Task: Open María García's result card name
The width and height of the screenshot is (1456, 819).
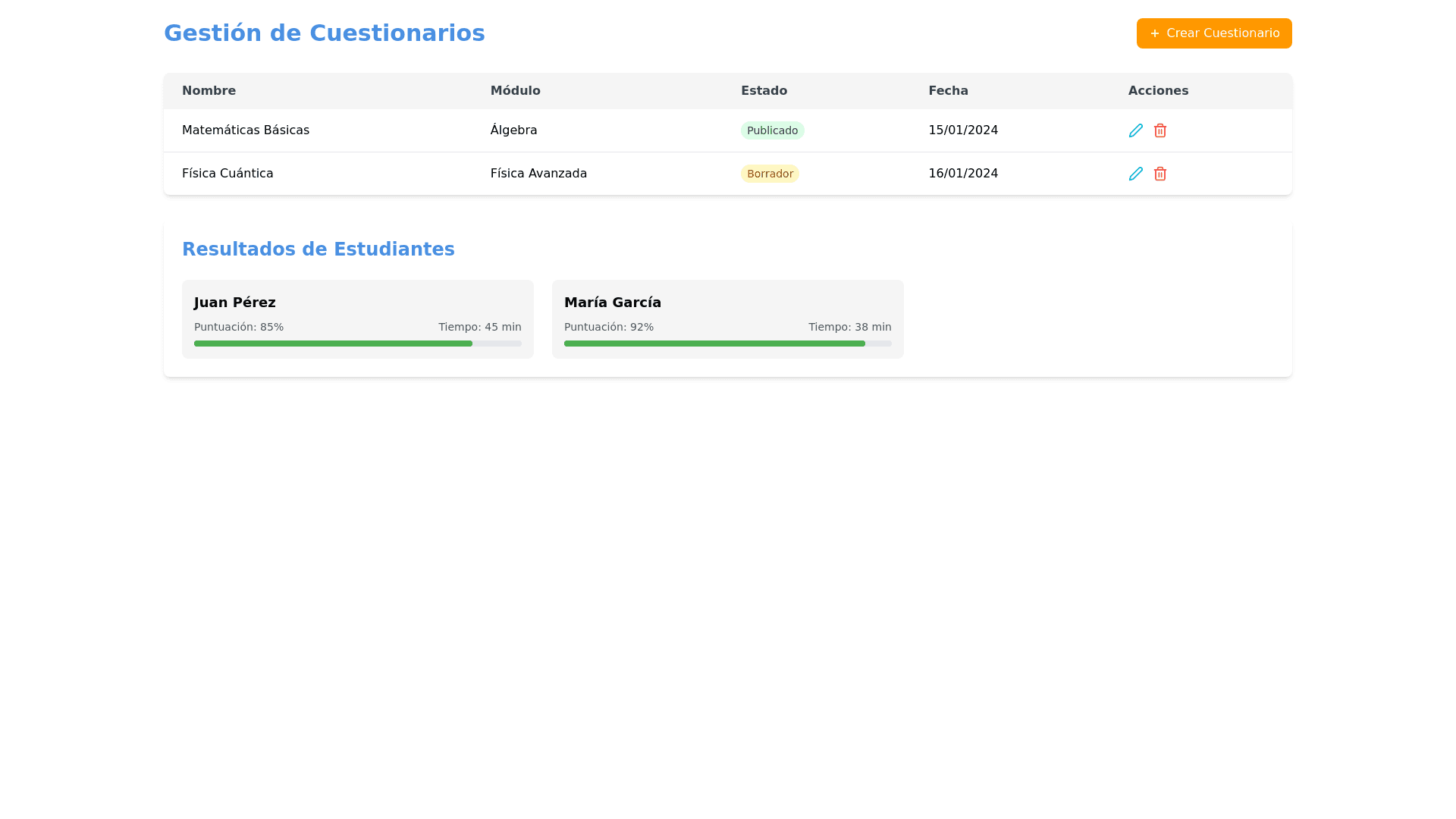Action: click(x=612, y=303)
